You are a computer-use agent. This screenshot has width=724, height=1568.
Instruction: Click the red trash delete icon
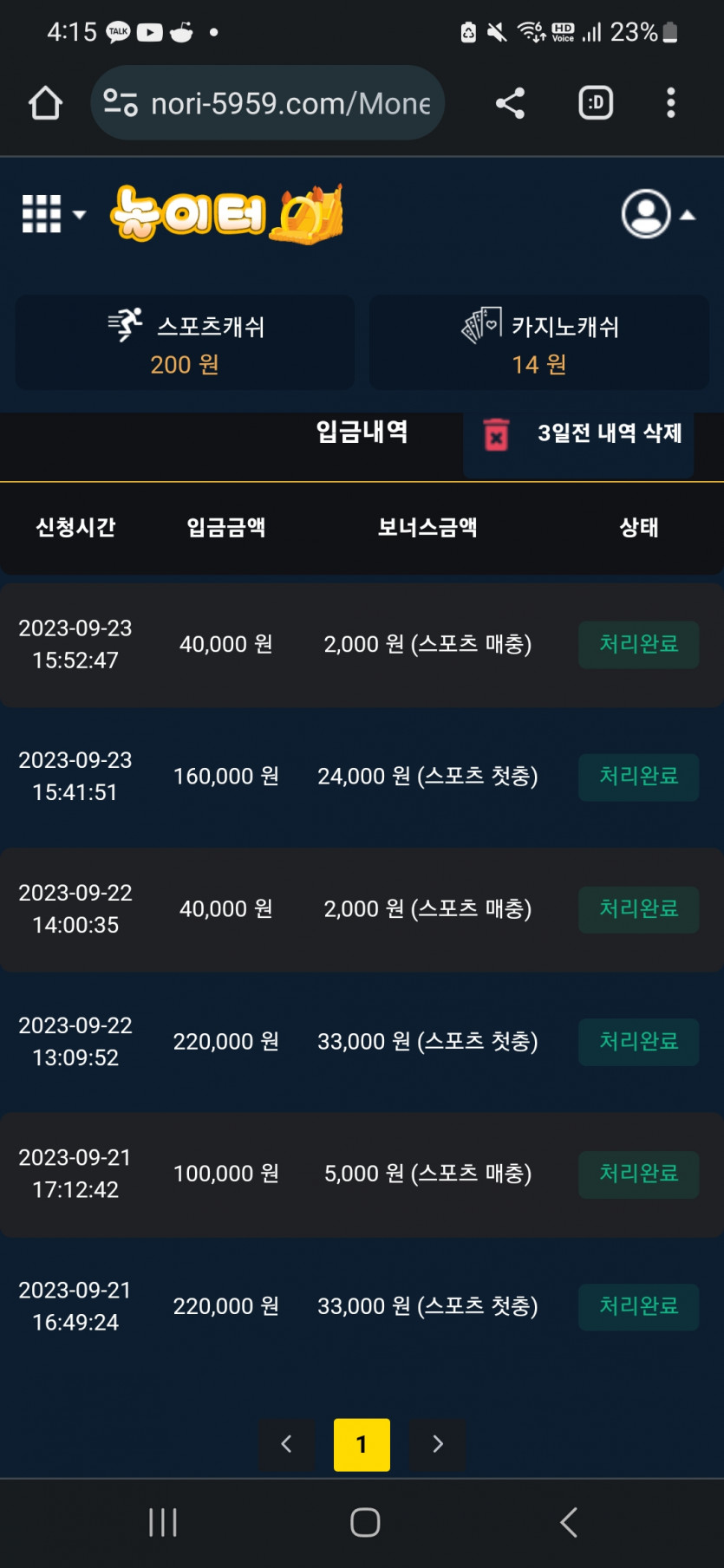click(x=496, y=434)
